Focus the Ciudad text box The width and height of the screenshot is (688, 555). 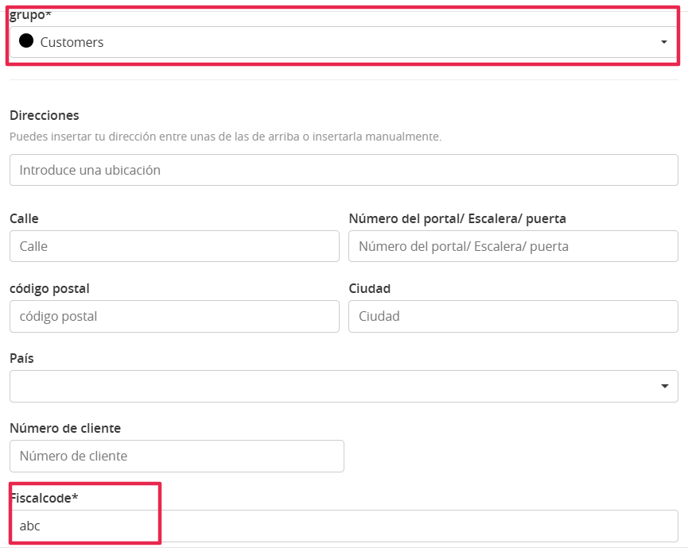513,316
